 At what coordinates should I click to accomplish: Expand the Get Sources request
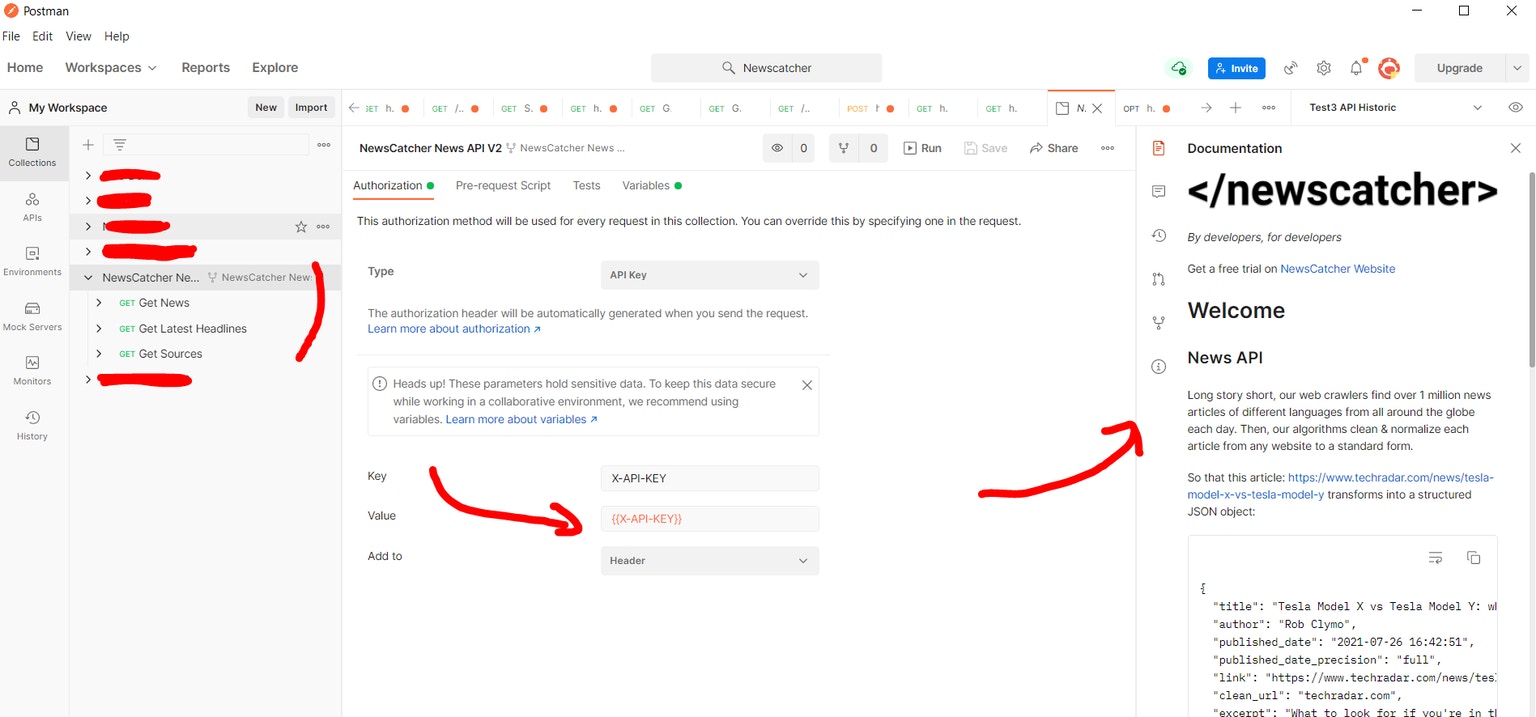tap(99, 354)
